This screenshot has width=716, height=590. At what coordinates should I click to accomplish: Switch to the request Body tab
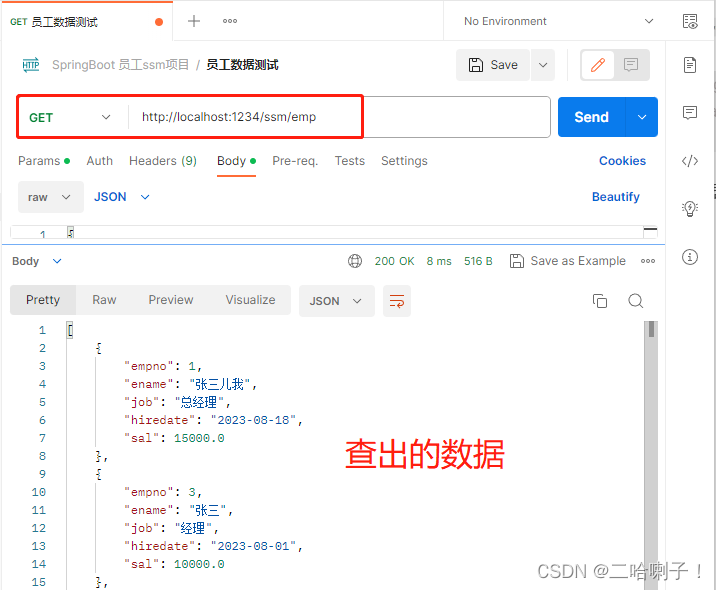pos(236,161)
